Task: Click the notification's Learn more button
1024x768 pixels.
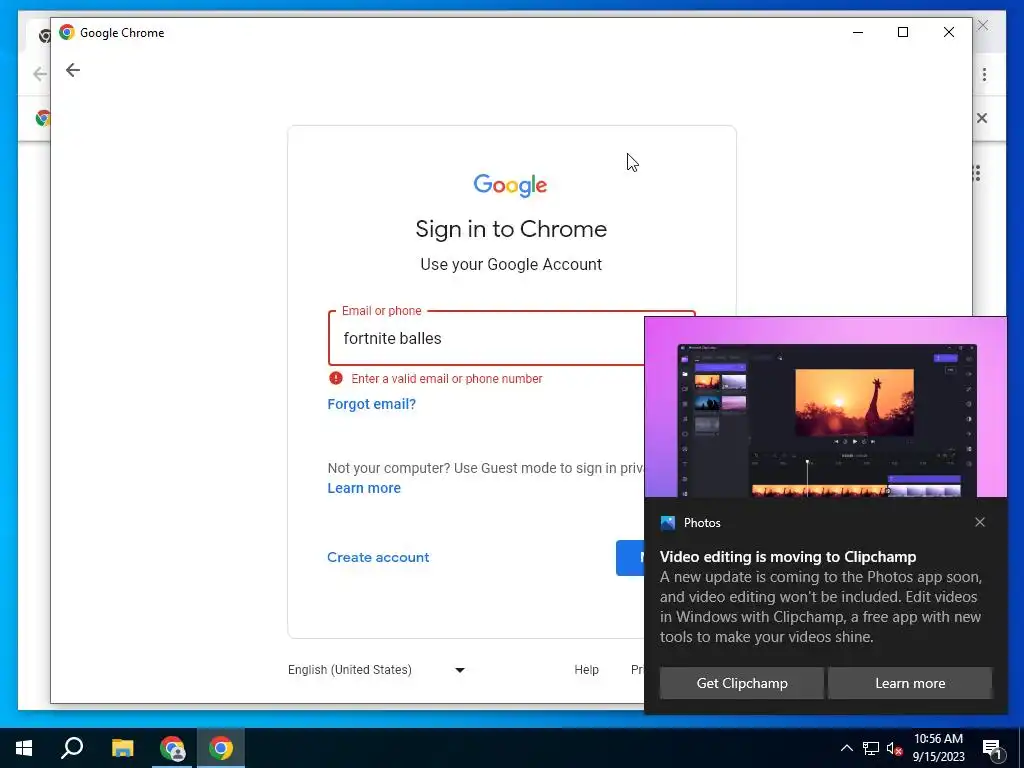Action: [910, 683]
